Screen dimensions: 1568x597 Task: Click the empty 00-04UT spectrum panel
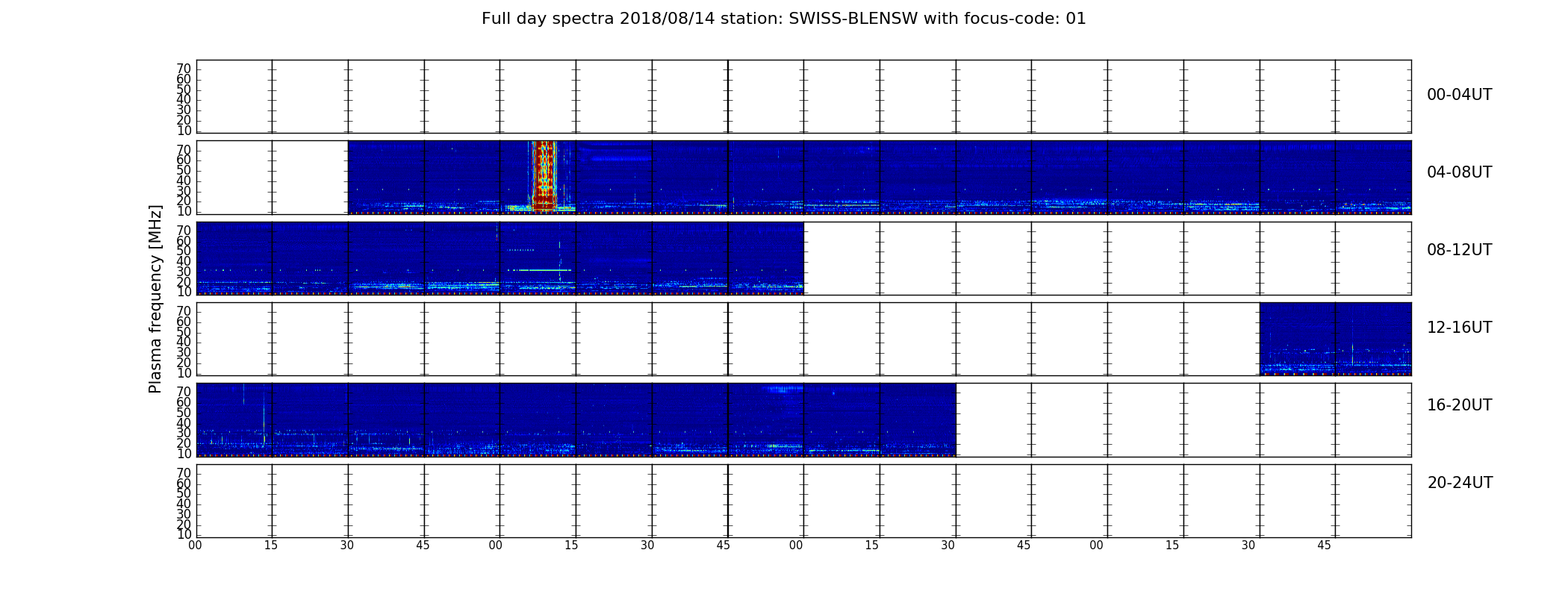point(803,96)
